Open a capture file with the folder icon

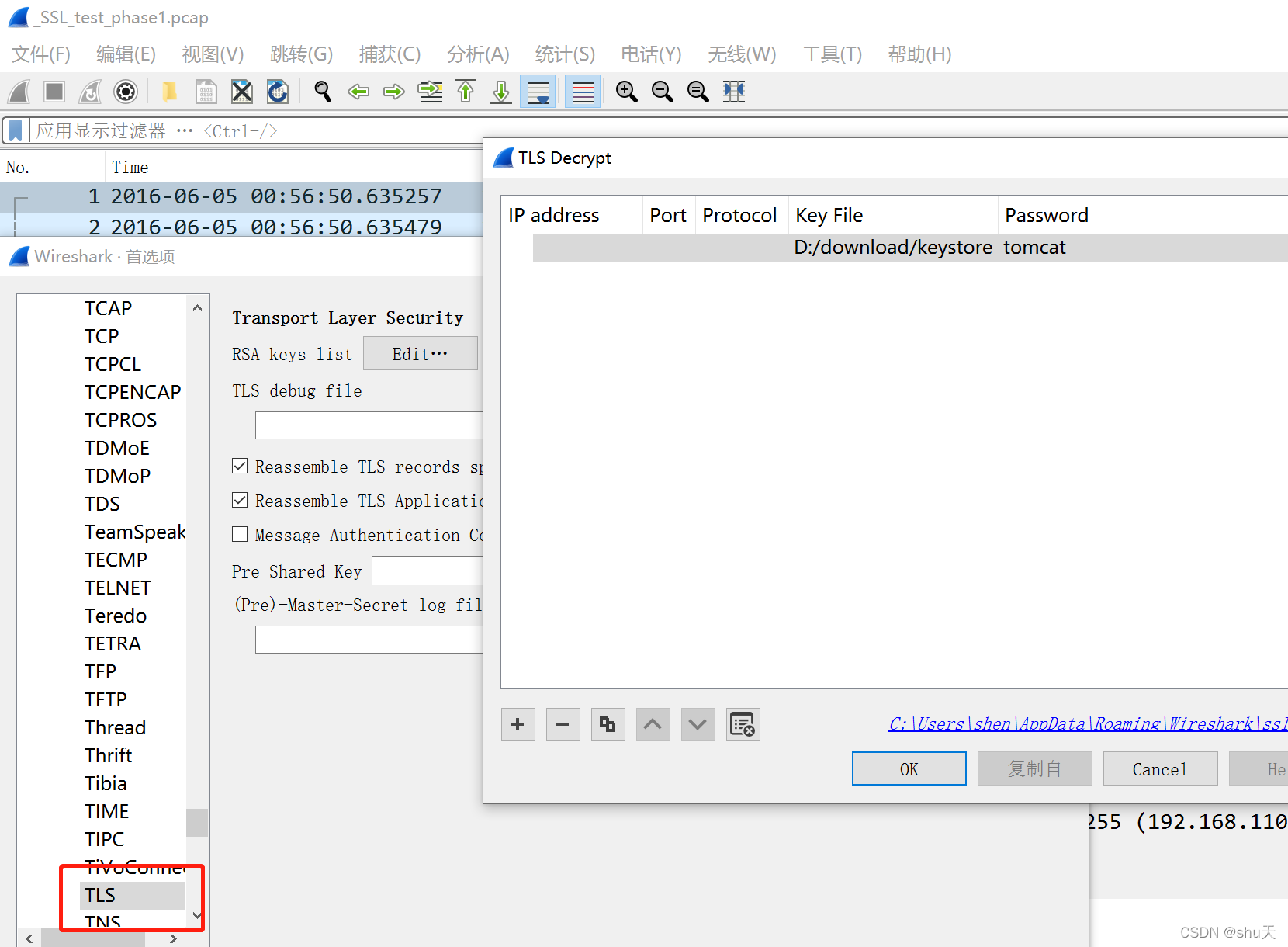(x=169, y=92)
